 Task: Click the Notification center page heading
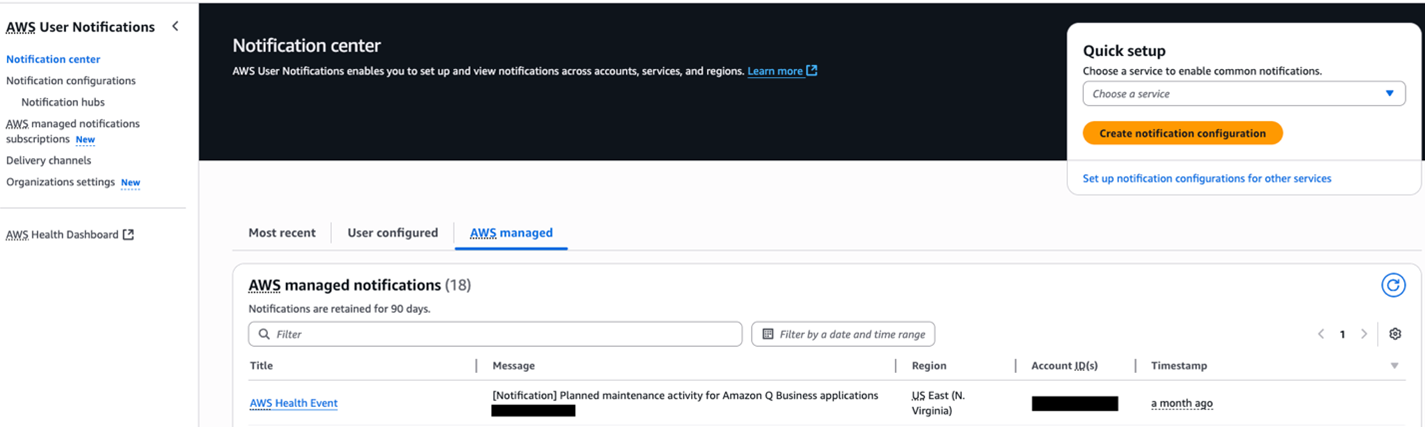point(307,45)
